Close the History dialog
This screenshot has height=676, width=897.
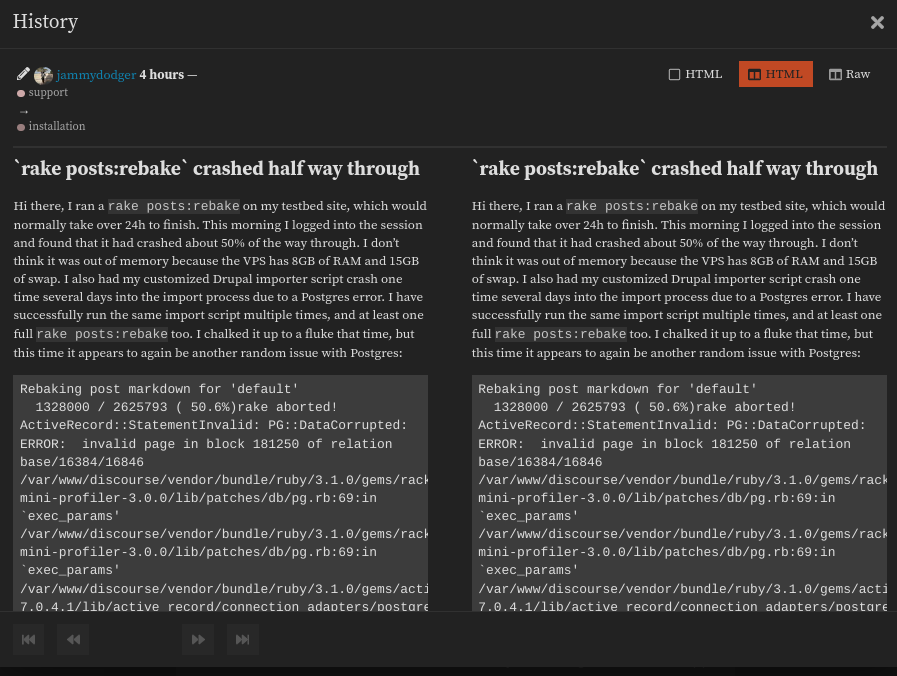877,22
